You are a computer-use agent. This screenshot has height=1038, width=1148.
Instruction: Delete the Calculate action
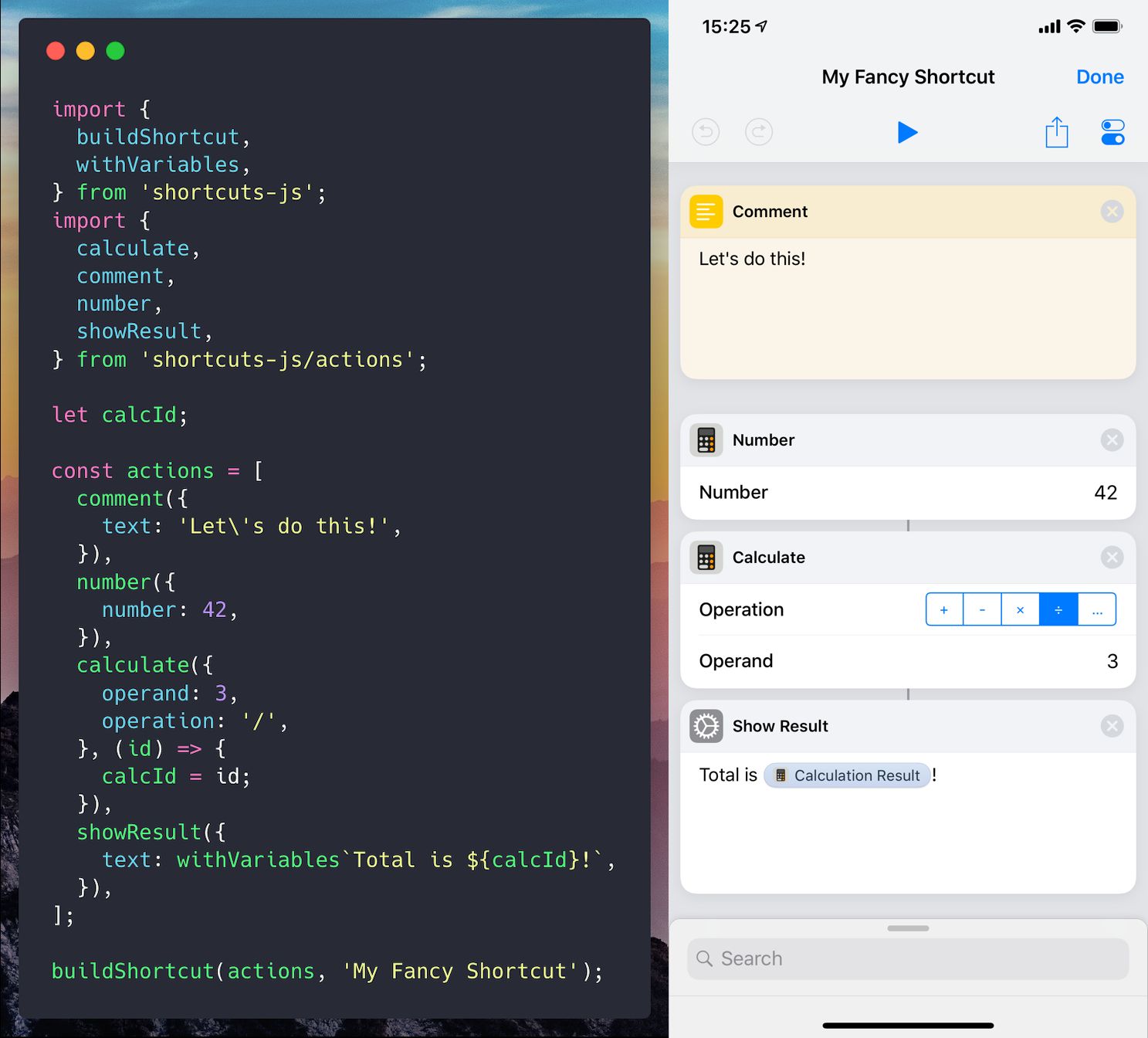coord(1112,557)
